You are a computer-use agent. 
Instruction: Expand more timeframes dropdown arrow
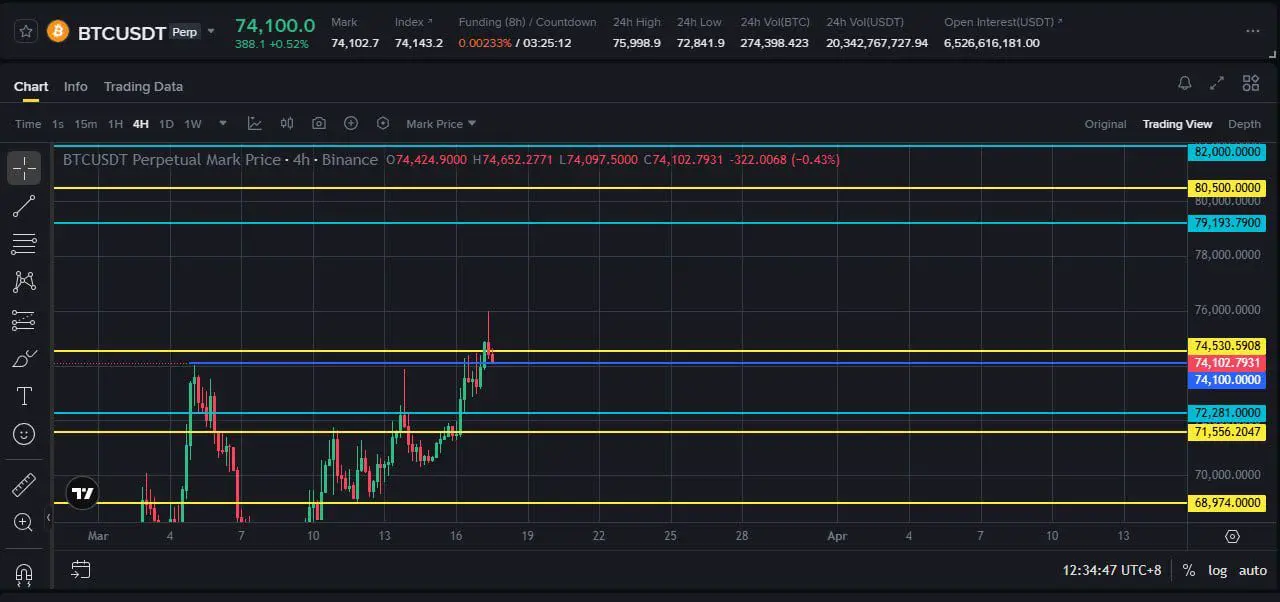[x=223, y=124]
